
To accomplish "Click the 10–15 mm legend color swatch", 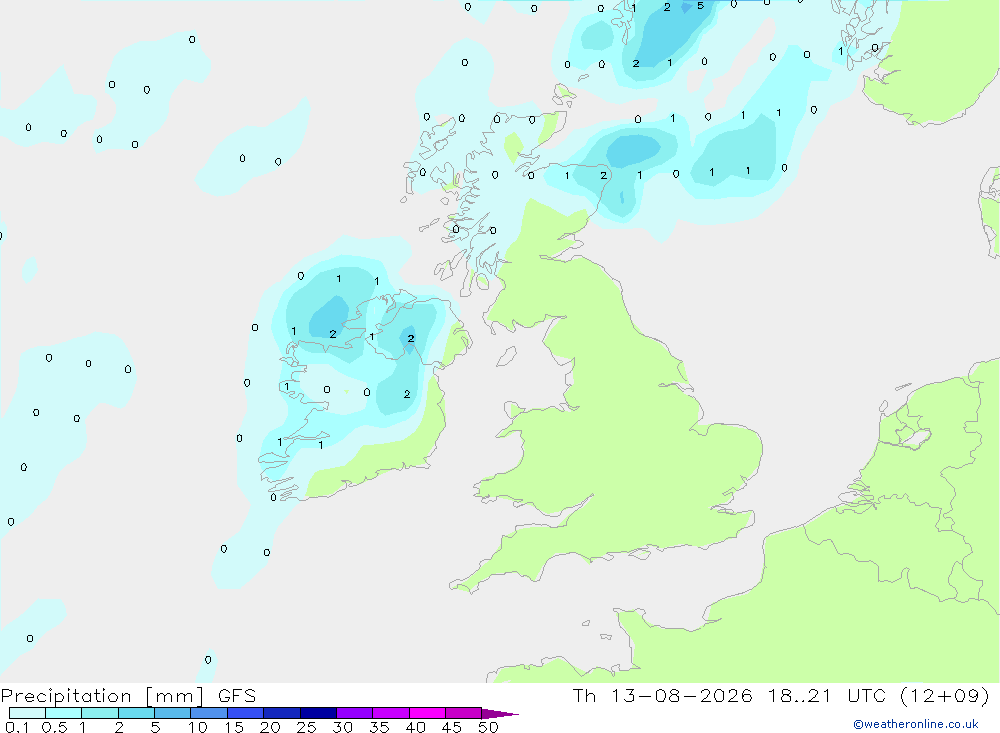I will pos(209,713).
